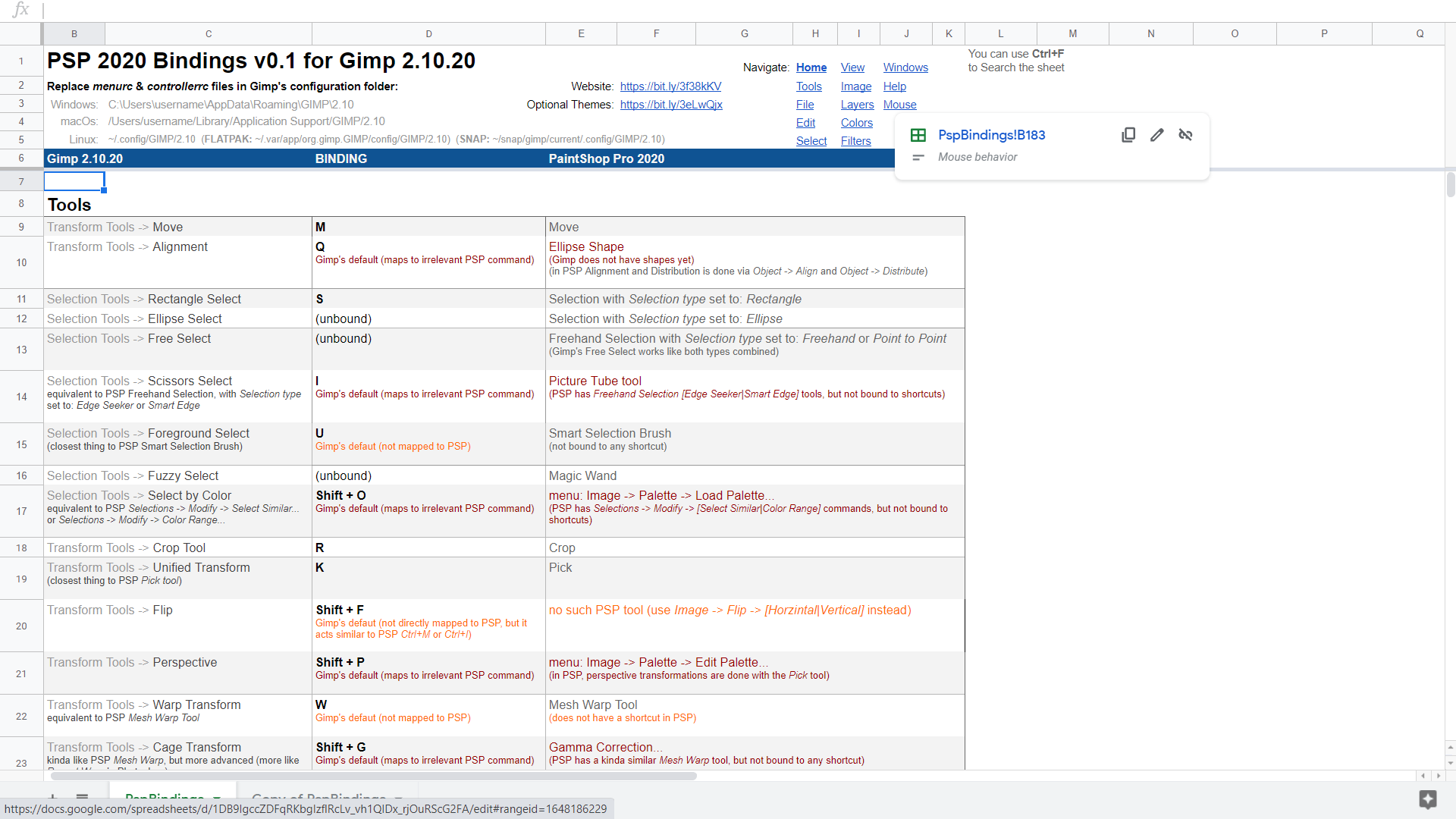Select the 'Transform Tools -> Crop Tool' cell
Viewport: 1456px width, 819px height.
click(x=178, y=548)
